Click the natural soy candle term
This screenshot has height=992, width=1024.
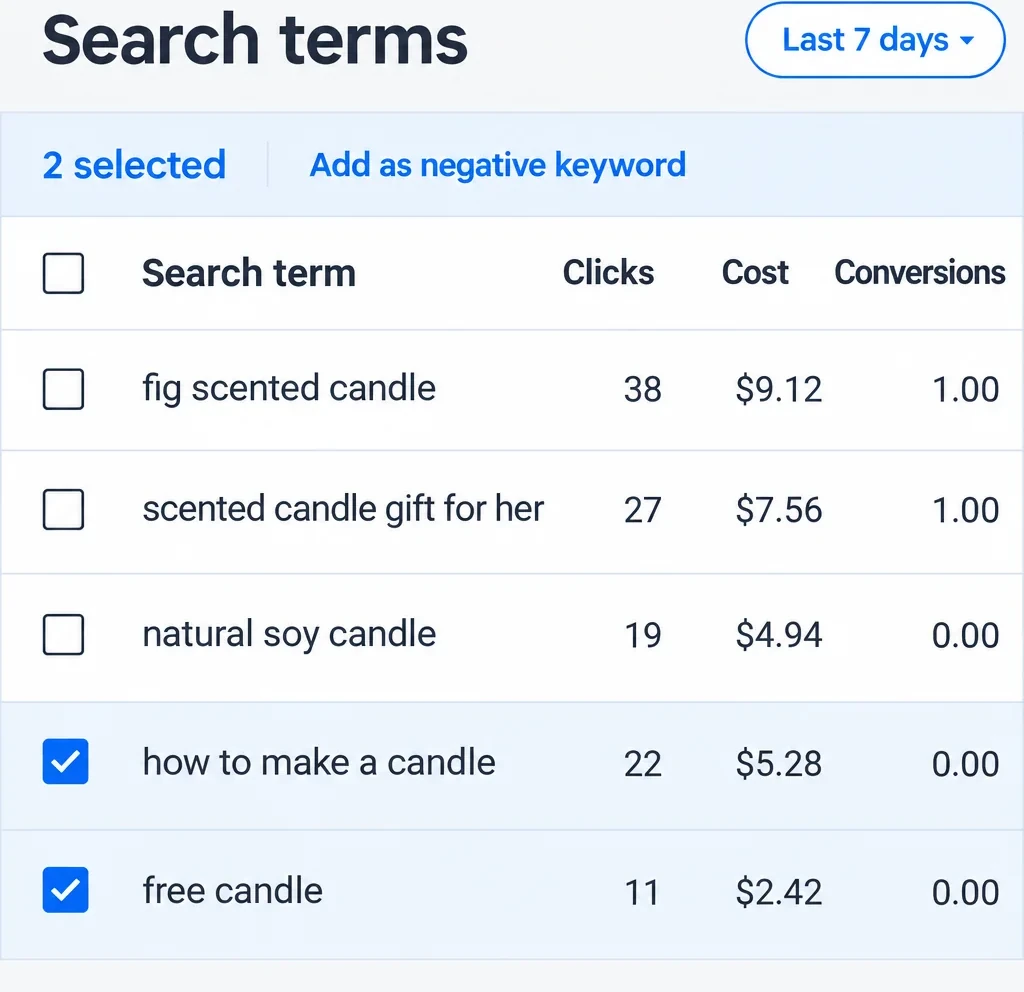[x=289, y=635]
